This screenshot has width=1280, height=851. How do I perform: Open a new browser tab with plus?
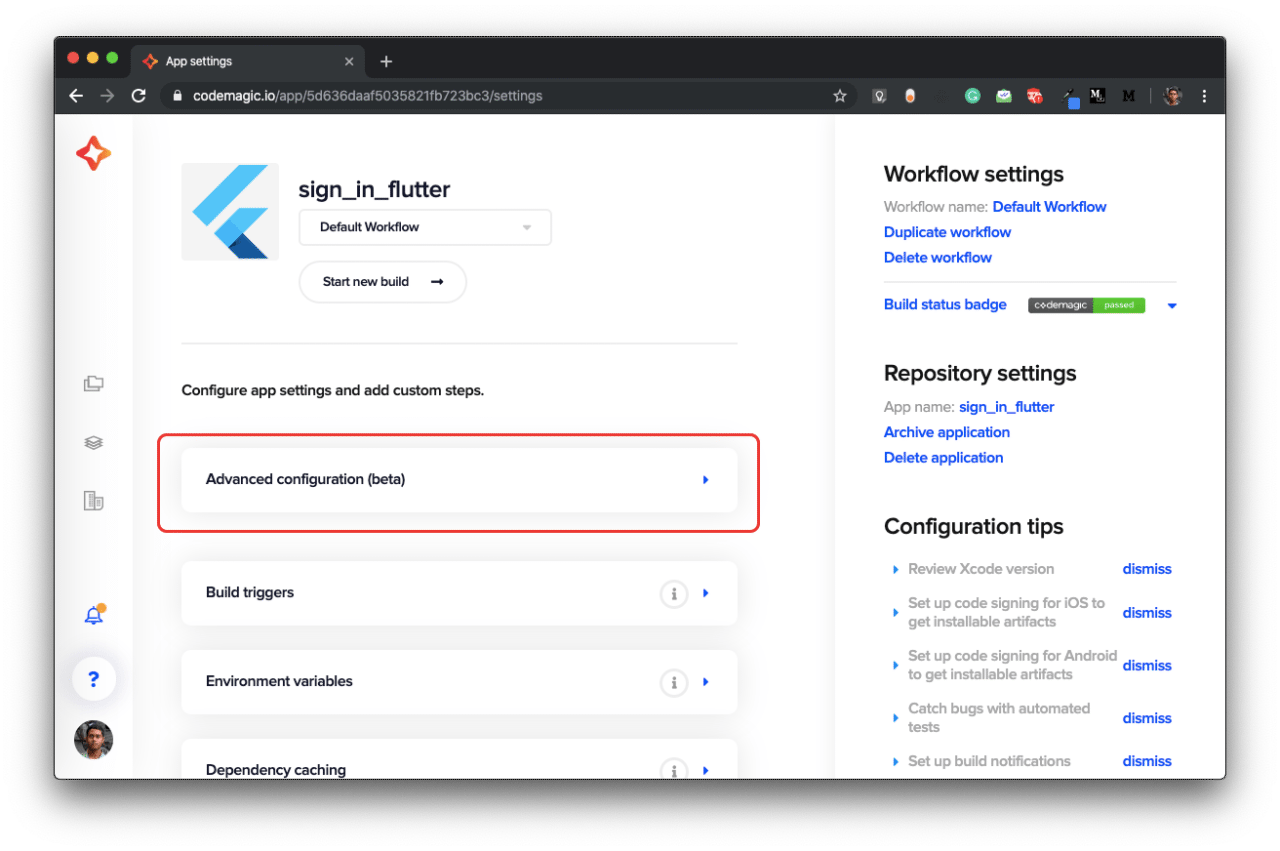(x=386, y=61)
